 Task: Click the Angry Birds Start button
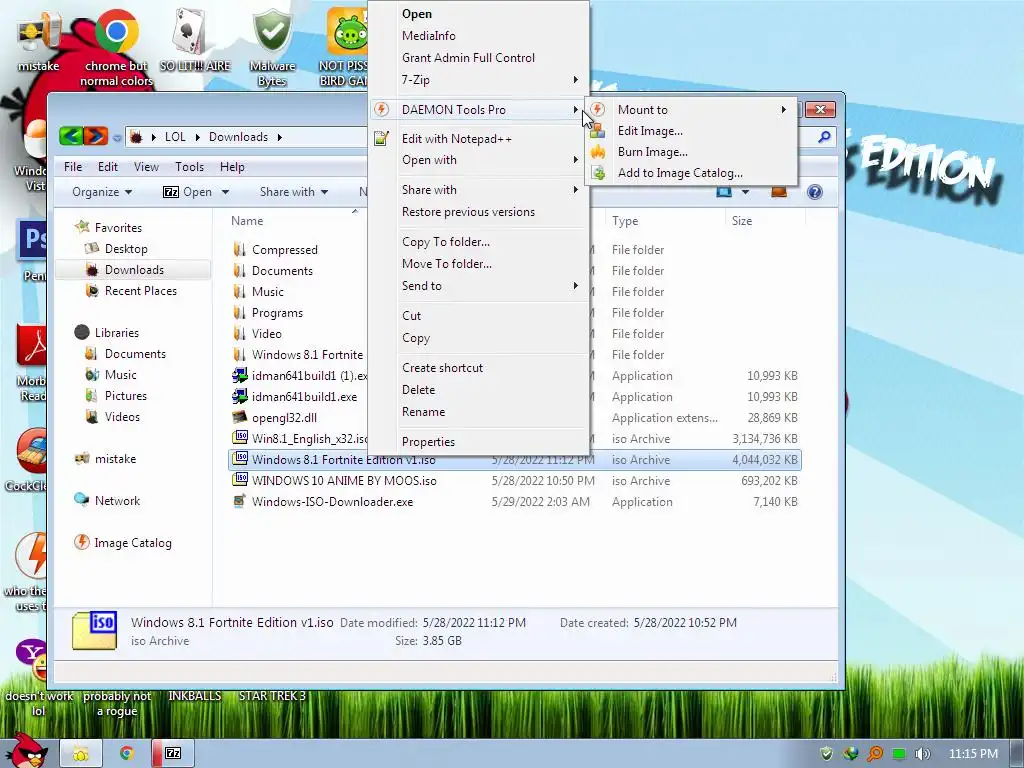(25, 751)
